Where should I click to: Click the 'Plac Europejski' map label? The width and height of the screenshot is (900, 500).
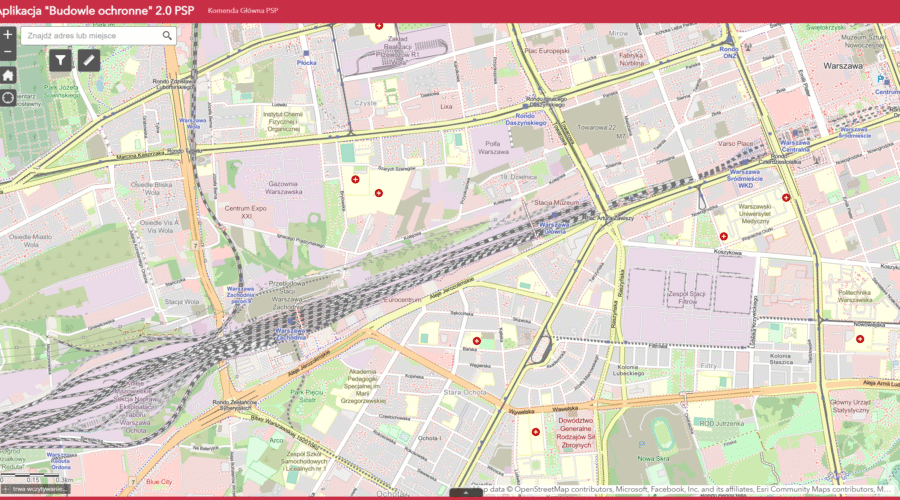[x=546, y=51]
